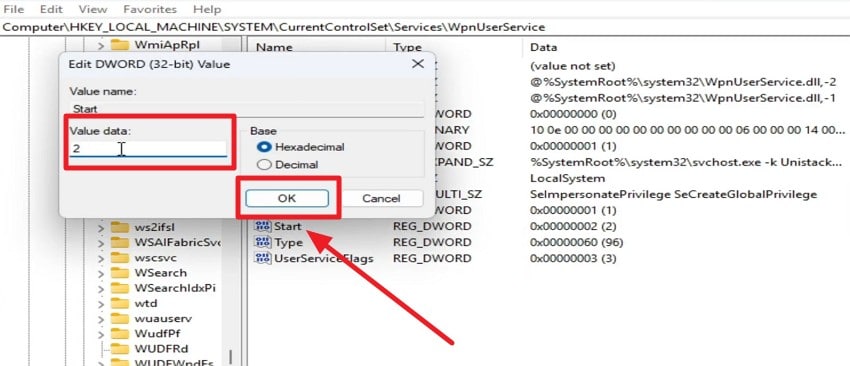This screenshot has width=850, height=366.
Task: Select the wuauserv folder icon
Action: 120,318
